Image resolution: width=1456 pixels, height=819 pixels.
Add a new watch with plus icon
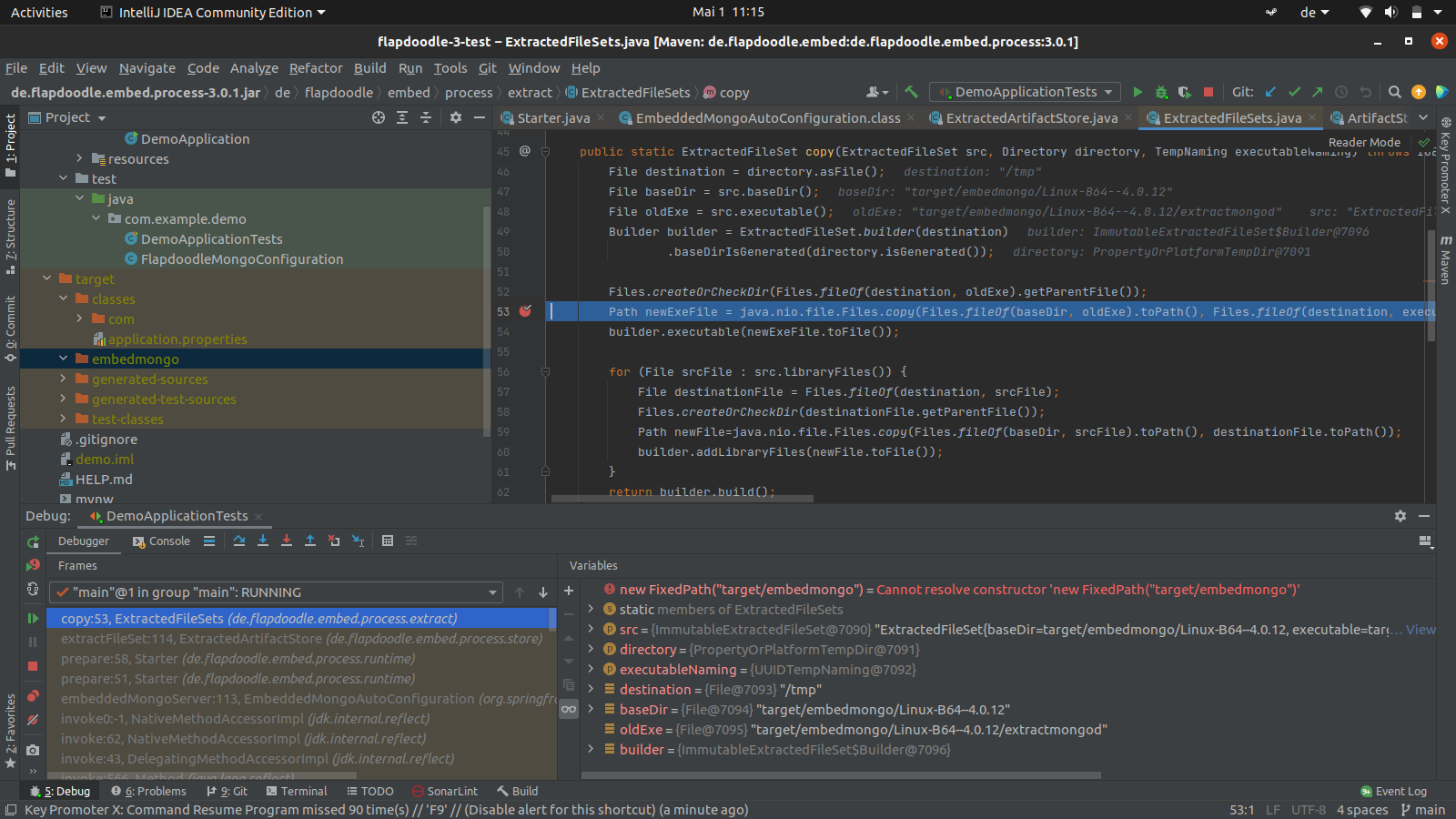point(569,591)
